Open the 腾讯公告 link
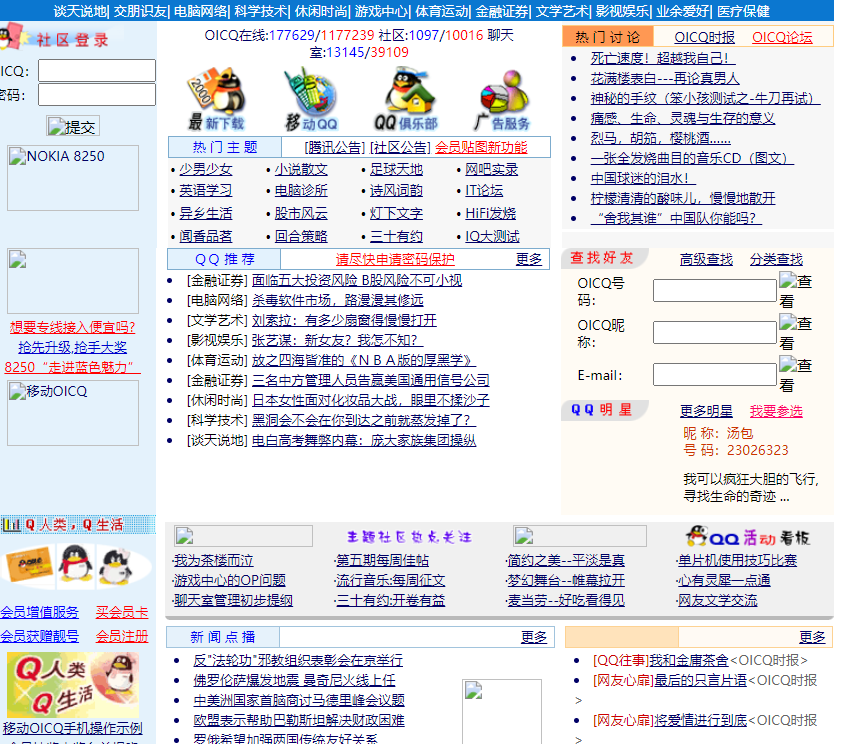 [335, 148]
